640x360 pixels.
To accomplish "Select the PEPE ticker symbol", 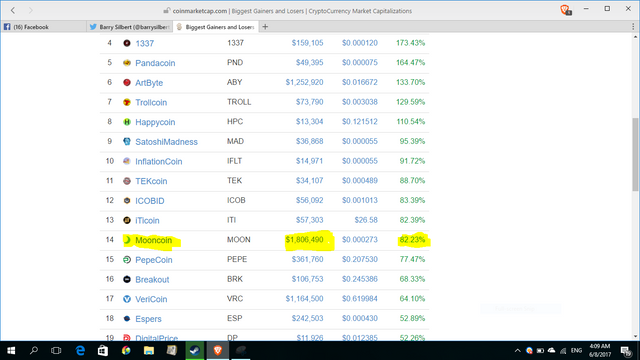I will point(237,259).
